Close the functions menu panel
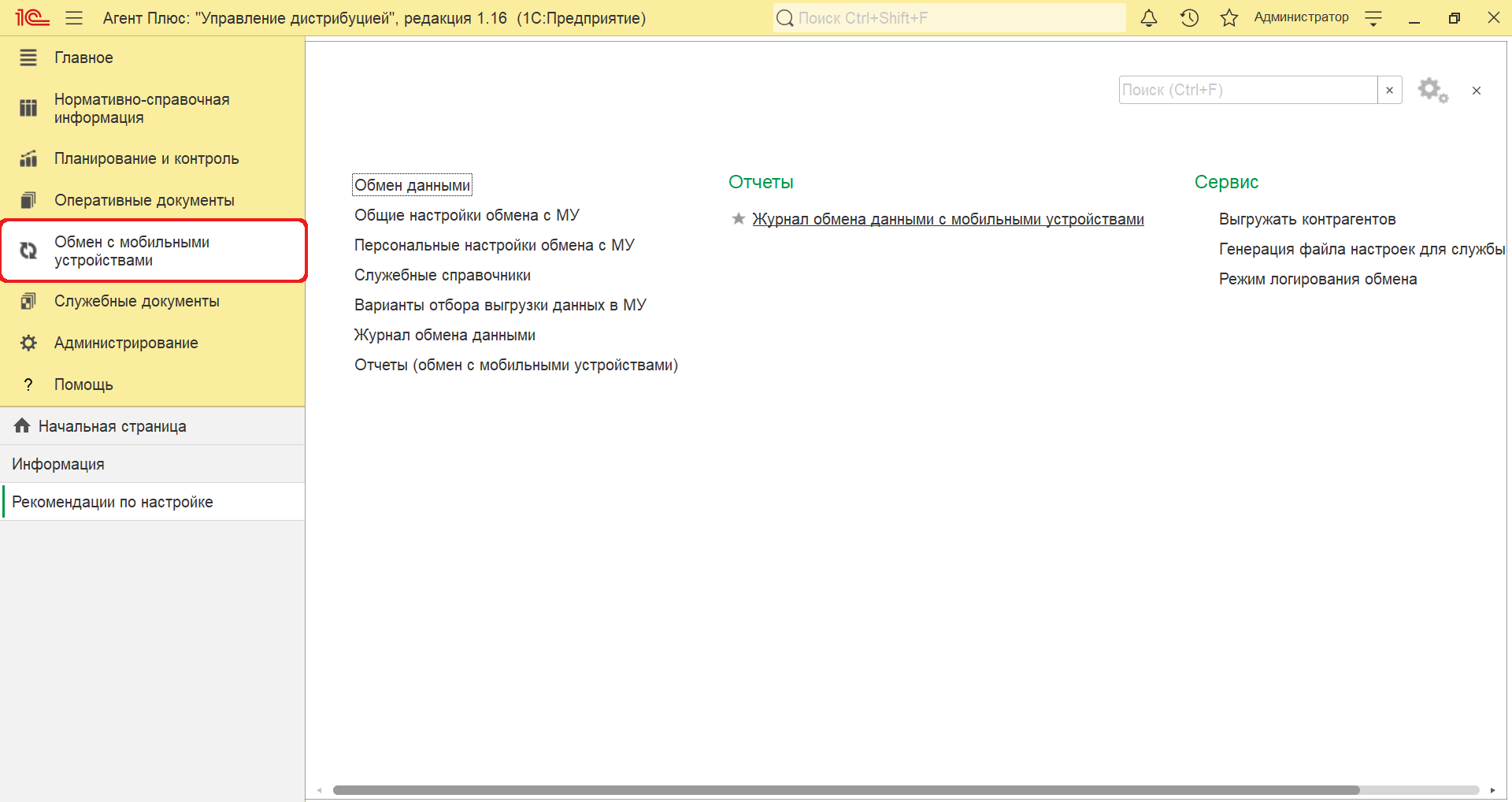 pyautogui.click(x=1477, y=91)
